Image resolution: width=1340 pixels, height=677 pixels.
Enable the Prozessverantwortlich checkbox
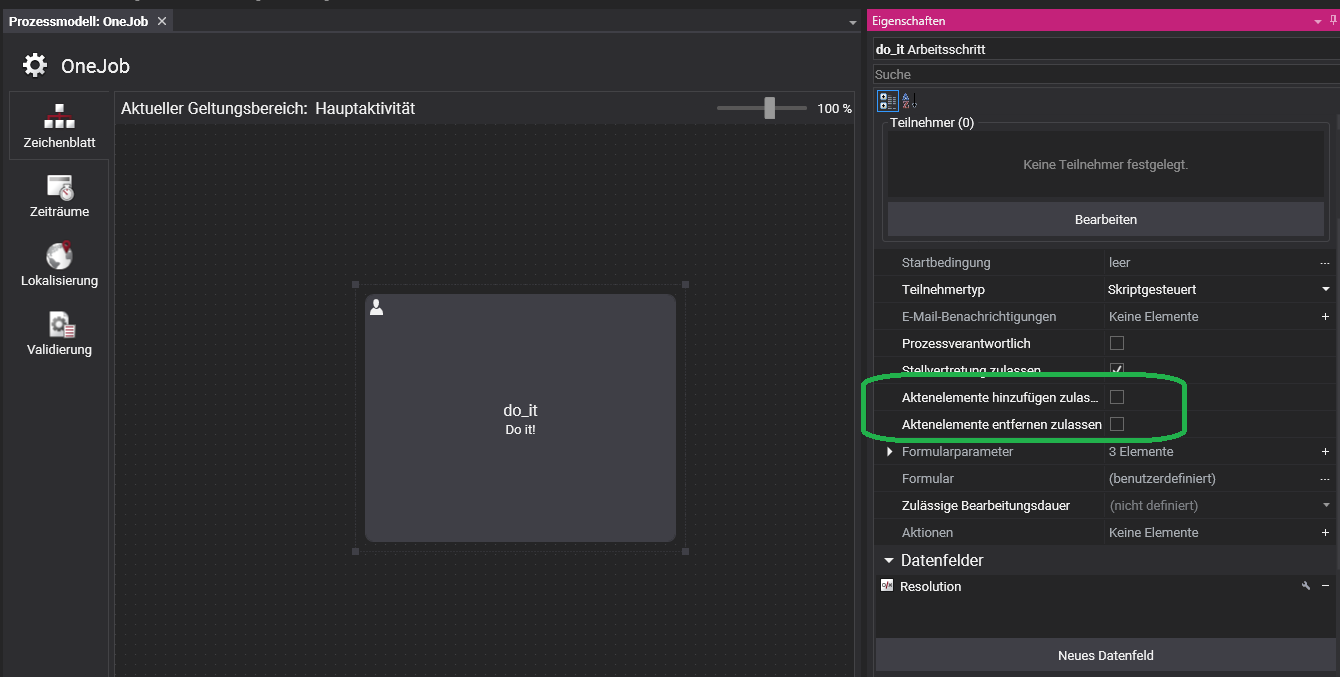click(x=1117, y=344)
